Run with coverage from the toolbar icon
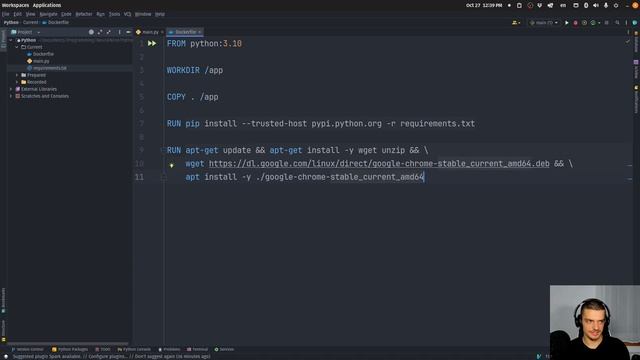The height and width of the screenshot is (360, 640). coord(584,23)
